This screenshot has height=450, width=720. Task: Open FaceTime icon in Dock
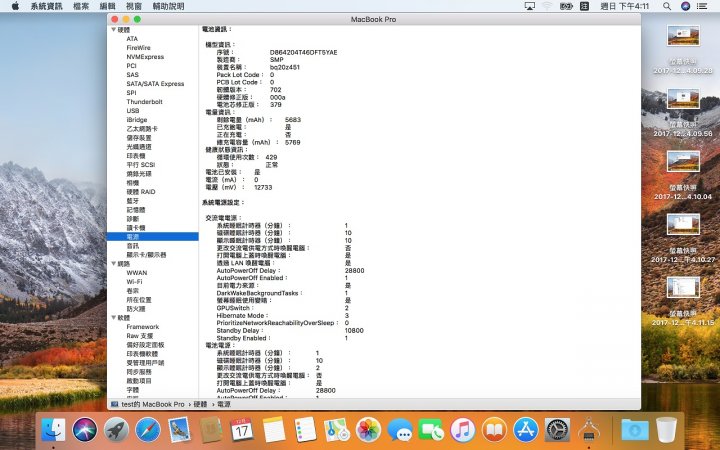[431, 430]
